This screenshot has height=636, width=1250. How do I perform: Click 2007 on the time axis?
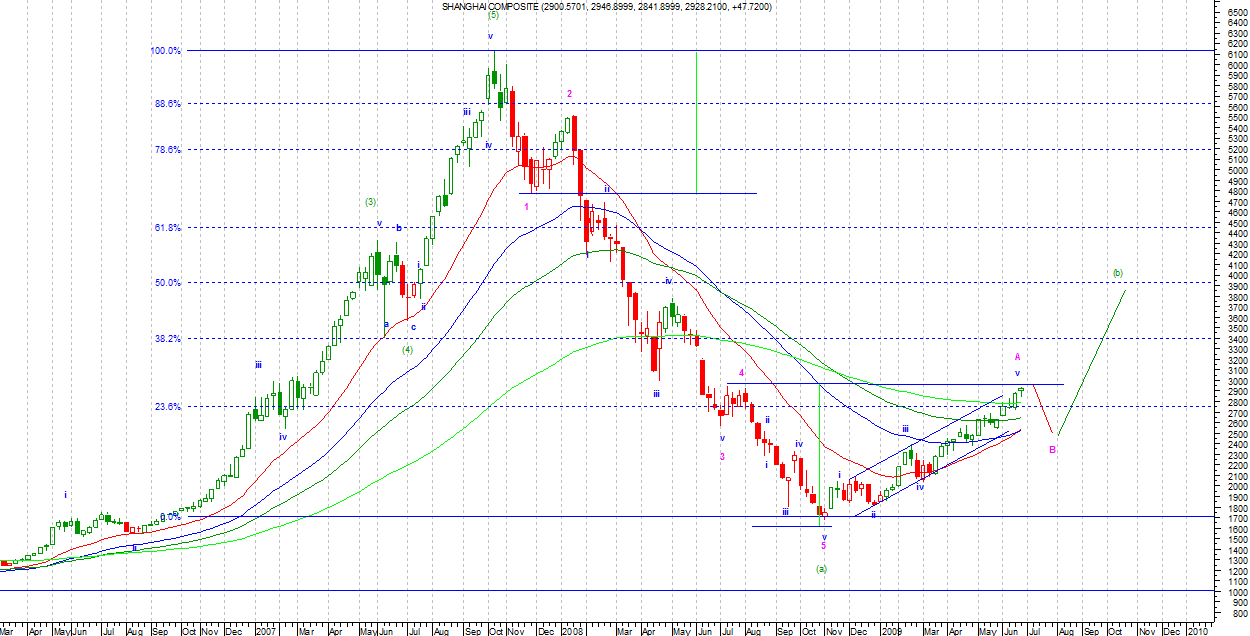tap(265, 631)
